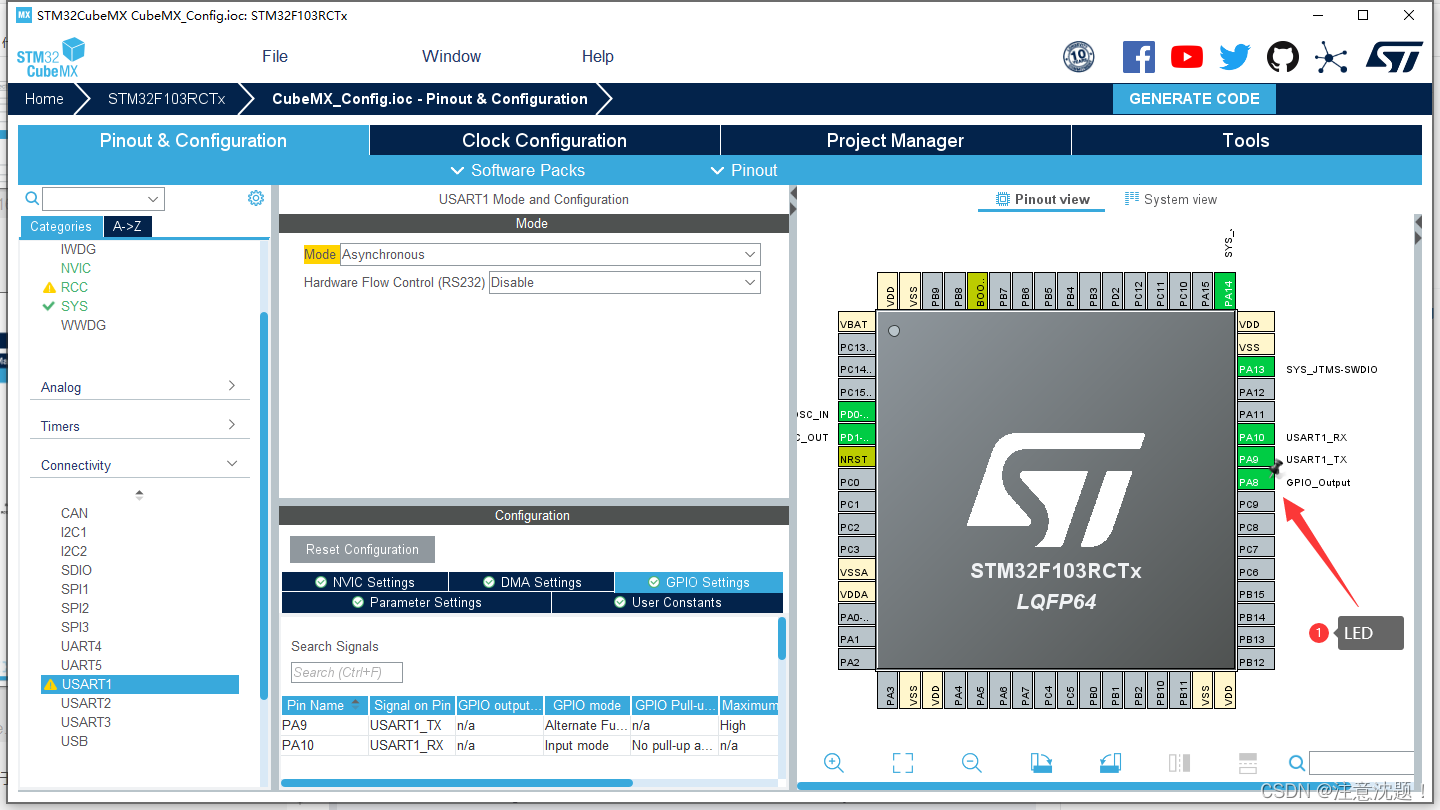Open the DMA Settings tab
The width and height of the screenshot is (1440, 810).
[531, 582]
